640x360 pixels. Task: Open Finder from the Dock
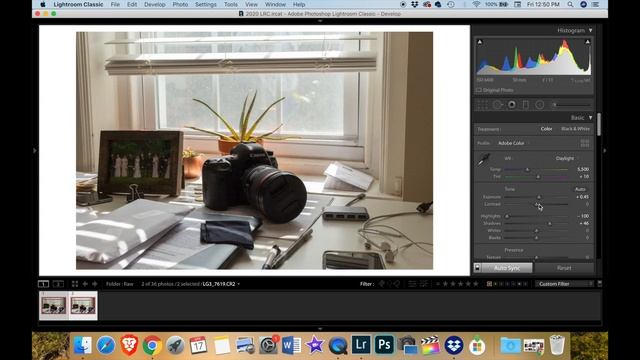tap(82, 345)
